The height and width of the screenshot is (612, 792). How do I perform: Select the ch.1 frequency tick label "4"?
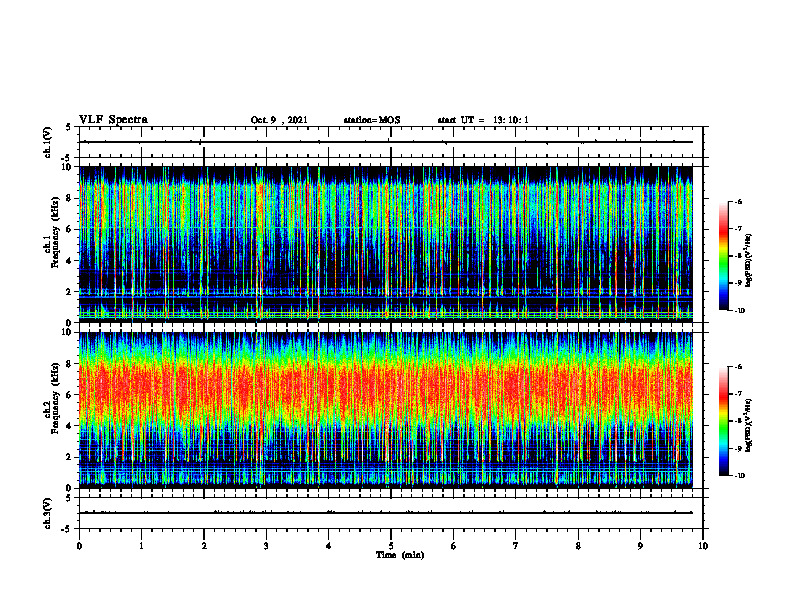[x=70, y=261]
